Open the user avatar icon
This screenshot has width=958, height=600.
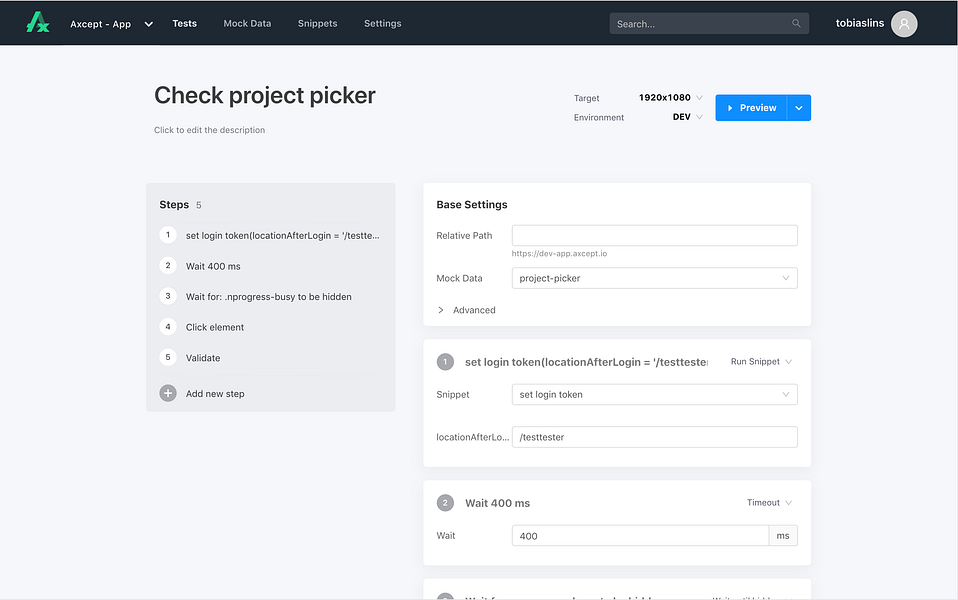(x=904, y=23)
